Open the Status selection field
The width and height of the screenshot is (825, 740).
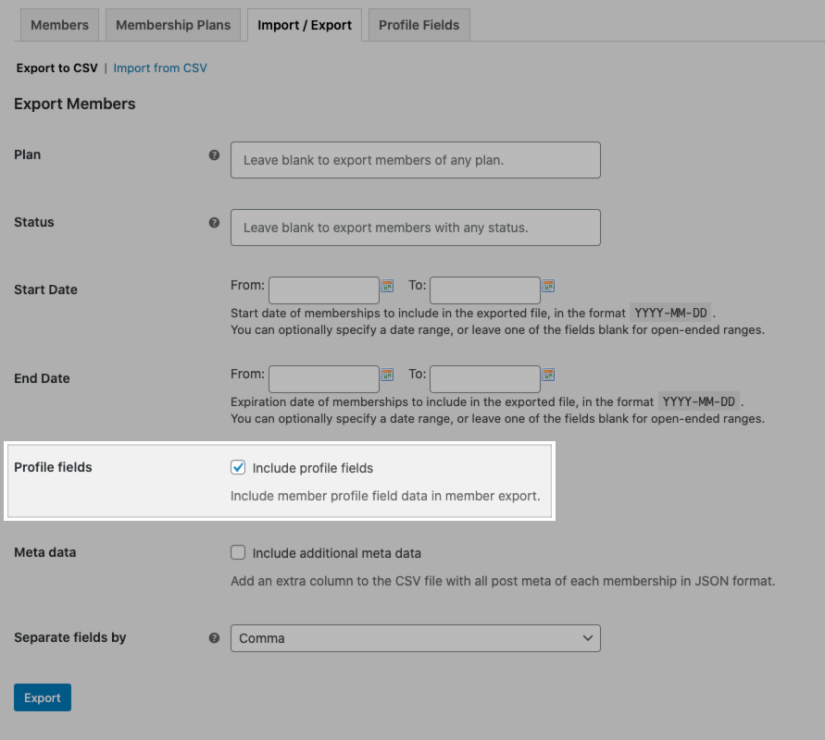(415, 227)
